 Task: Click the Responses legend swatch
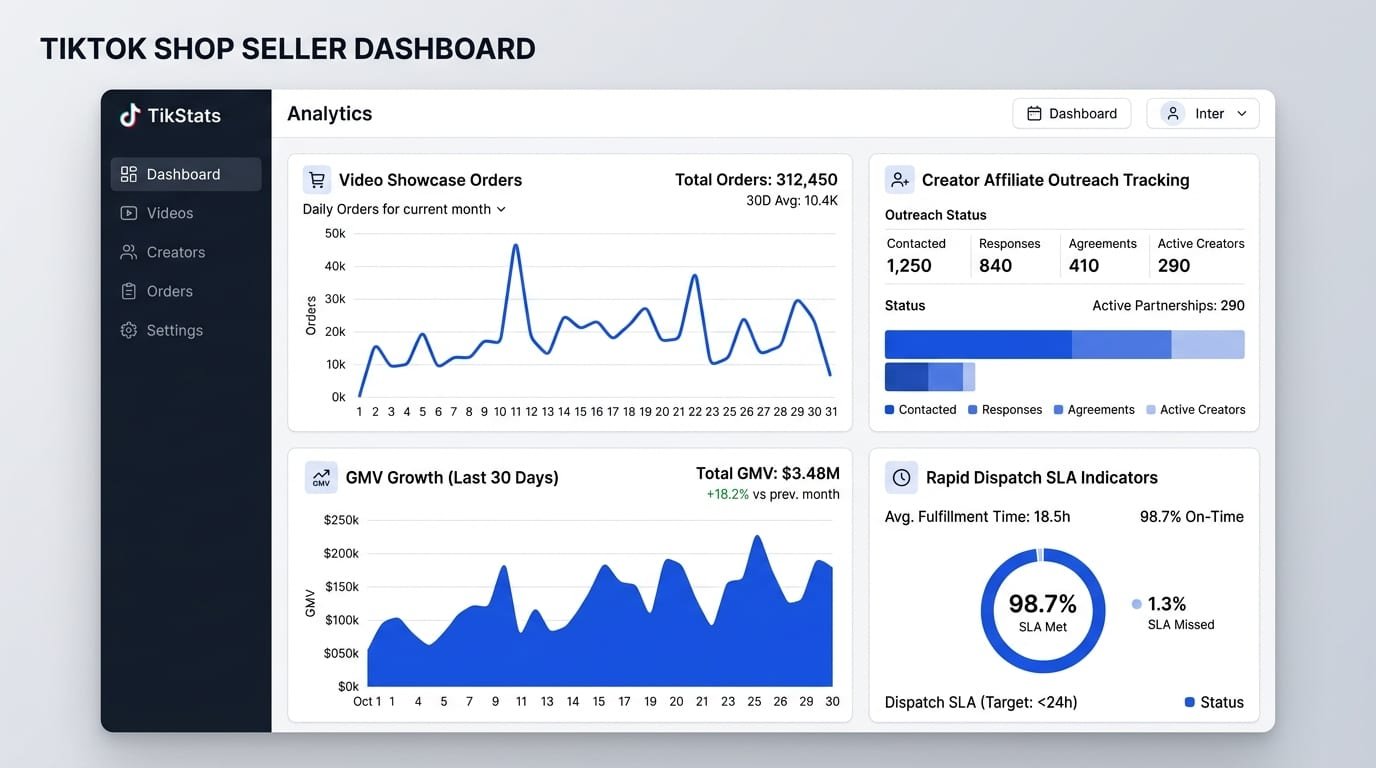pyautogui.click(x=973, y=410)
